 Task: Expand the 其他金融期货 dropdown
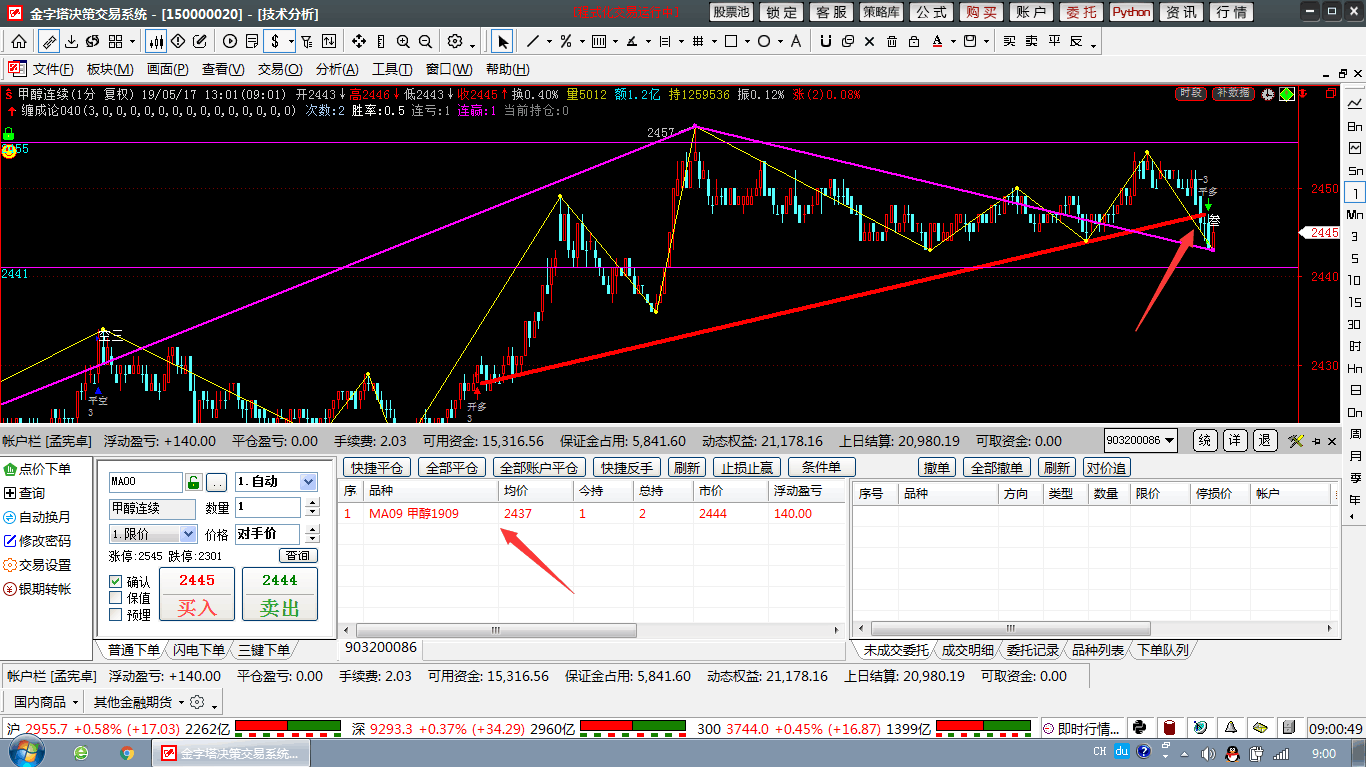pos(180,702)
